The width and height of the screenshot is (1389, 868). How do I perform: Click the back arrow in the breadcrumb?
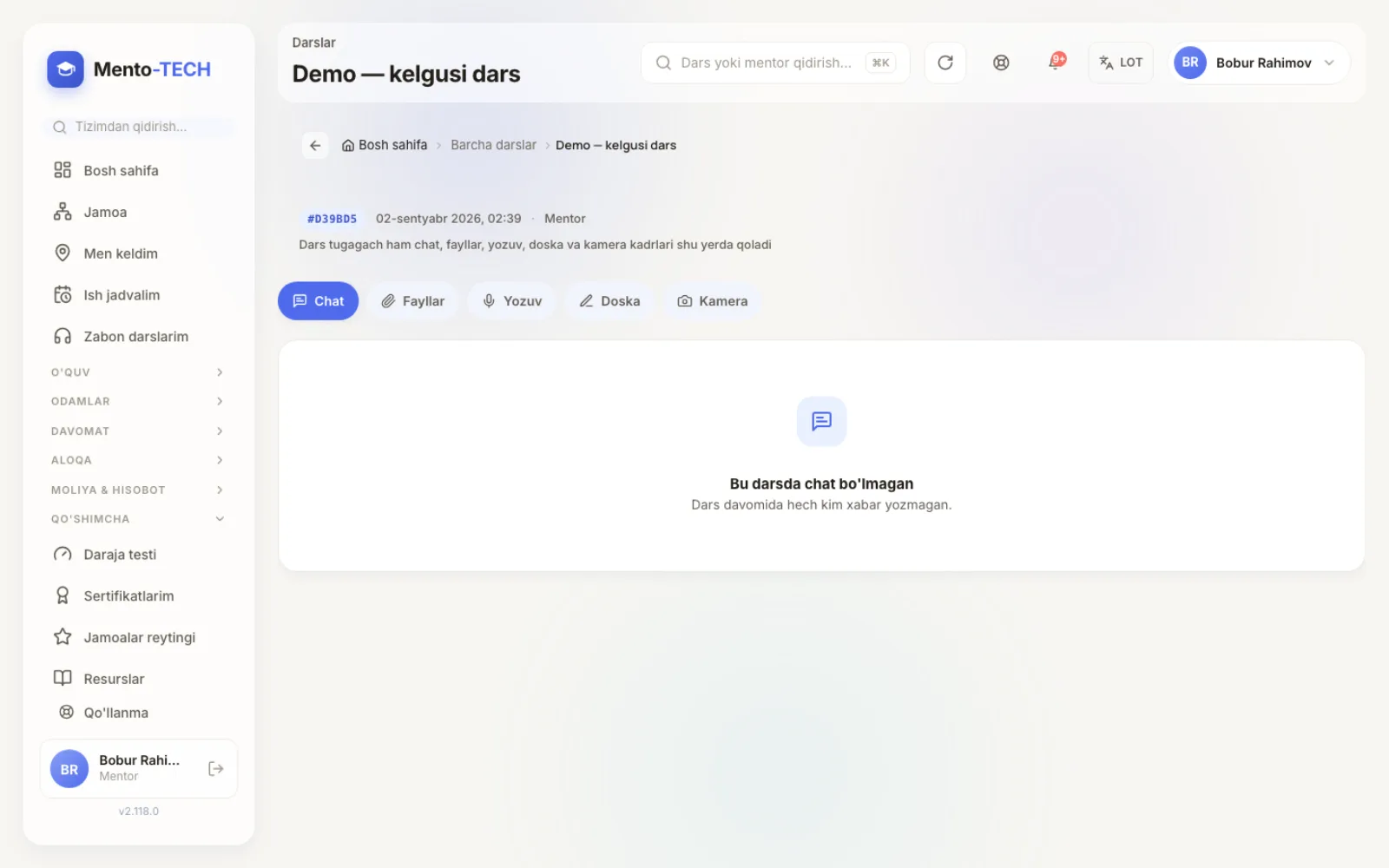click(x=315, y=146)
